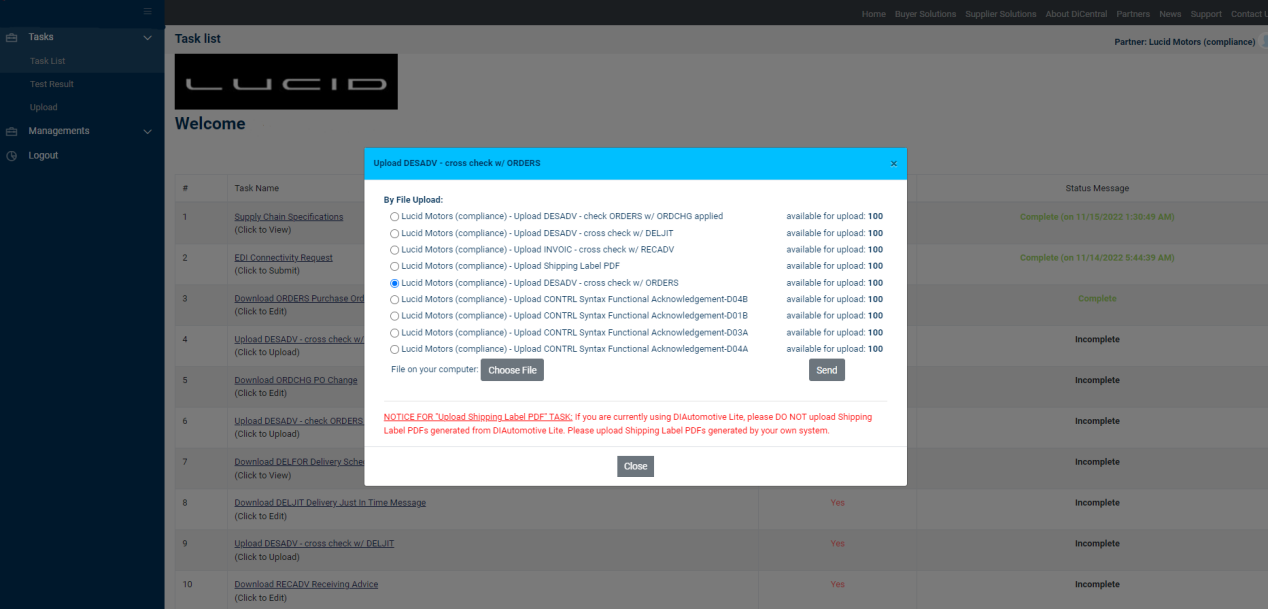Close the upload dialog with the X icon
Viewport: 1268px width, 609px height.
[894, 163]
